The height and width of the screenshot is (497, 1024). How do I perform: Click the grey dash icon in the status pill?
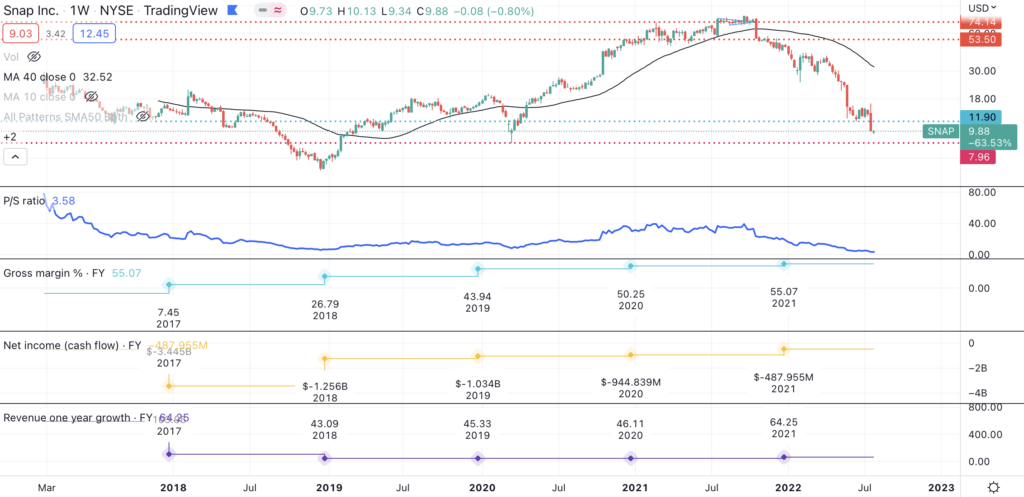(263, 11)
